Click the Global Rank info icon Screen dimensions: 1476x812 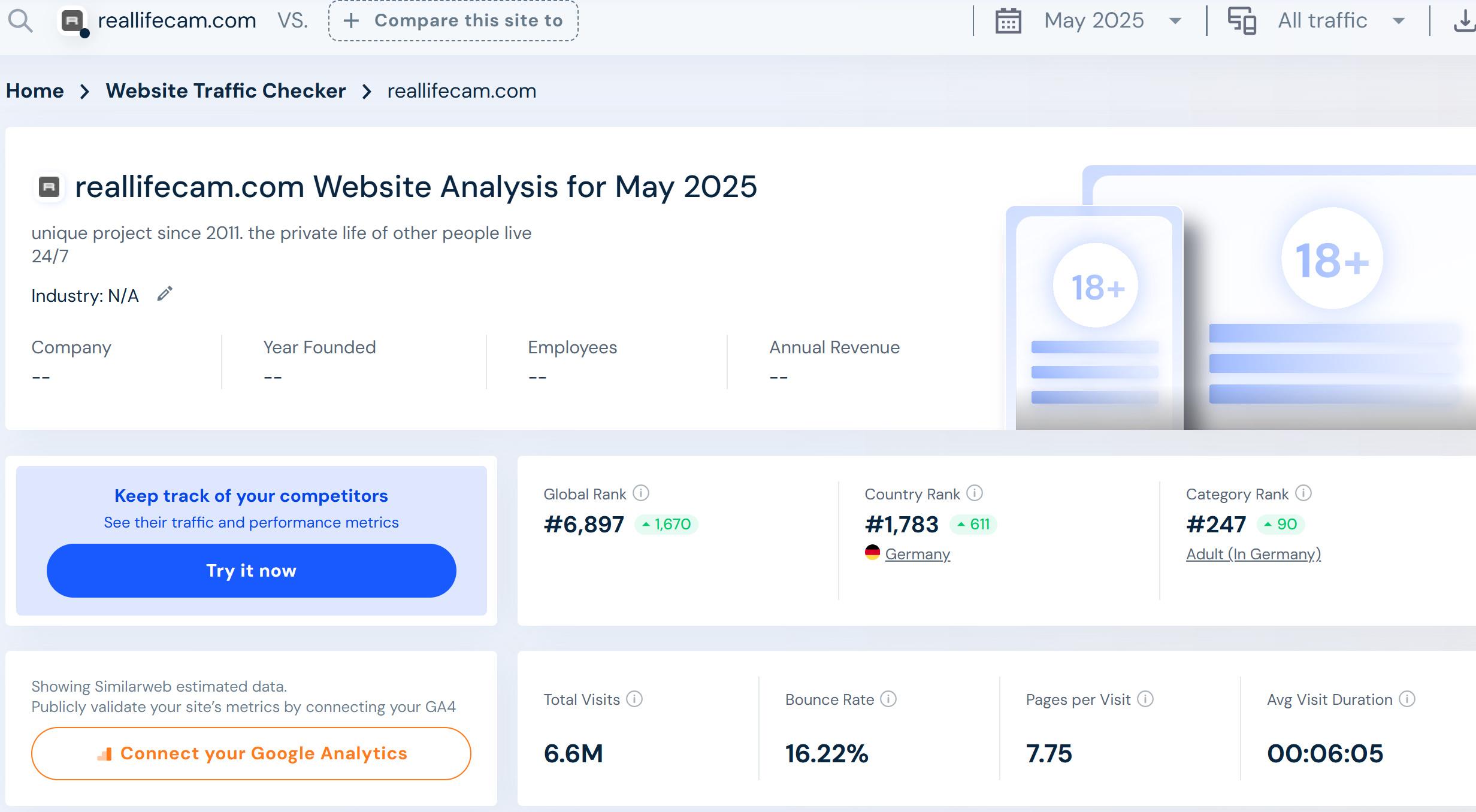coord(641,493)
